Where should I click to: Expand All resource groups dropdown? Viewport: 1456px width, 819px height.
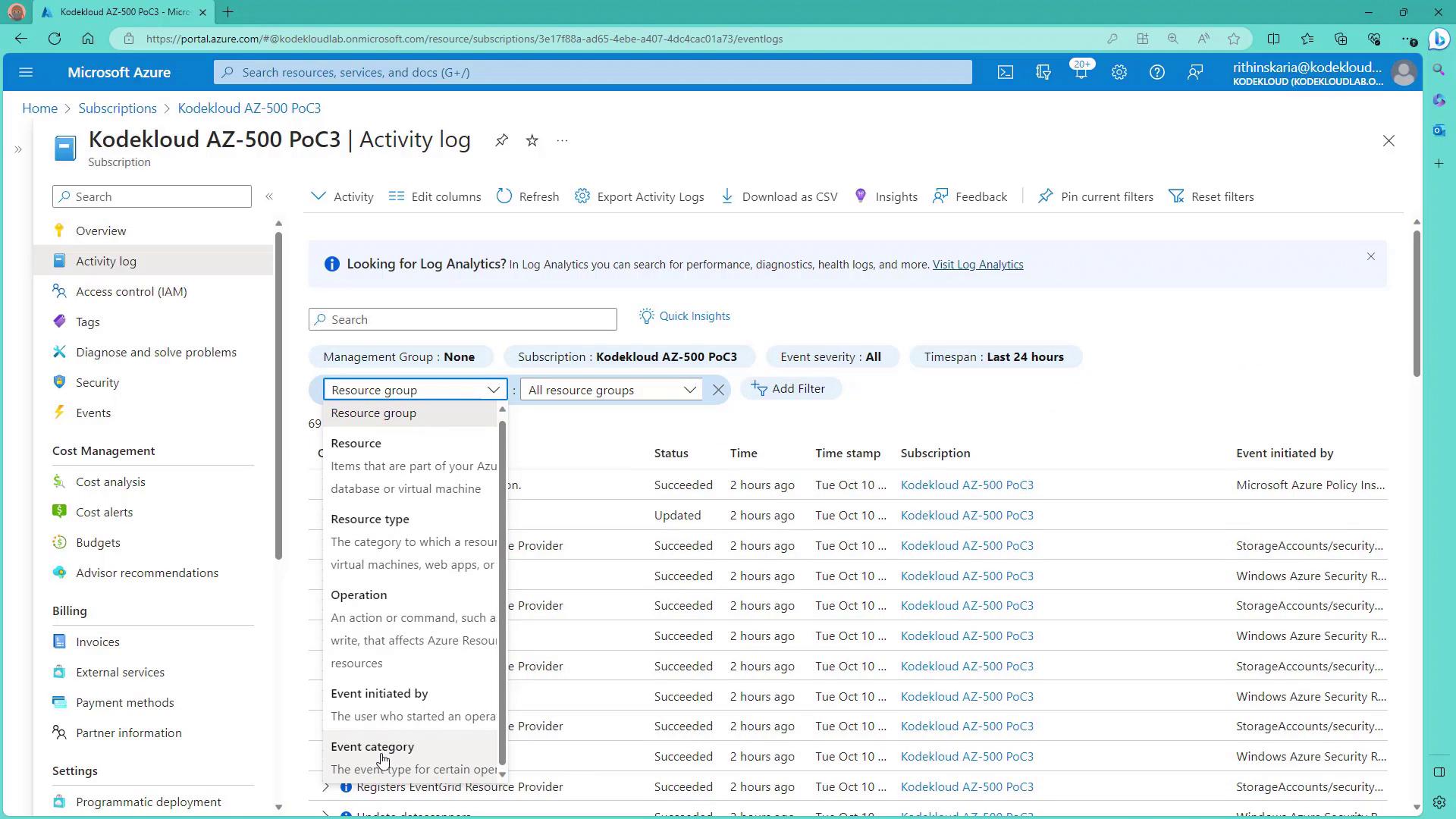(611, 390)
